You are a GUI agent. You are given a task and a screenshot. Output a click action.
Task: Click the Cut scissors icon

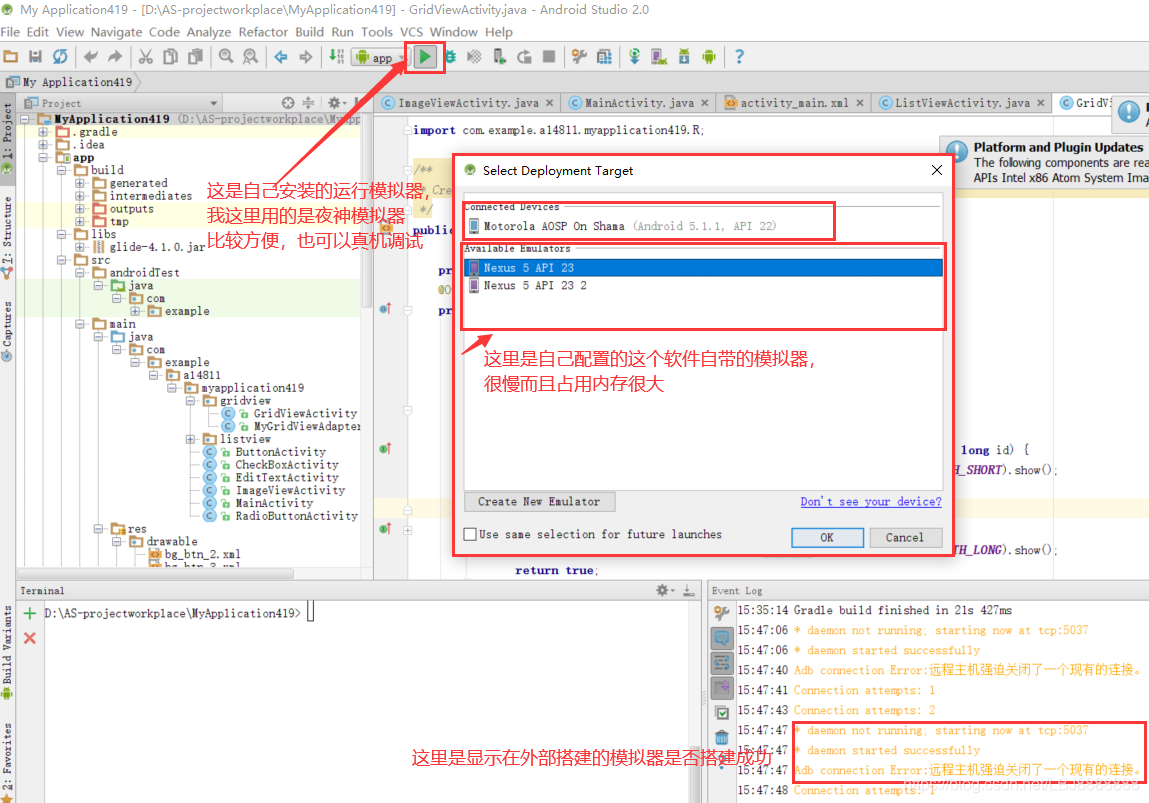click(x=146, y=56)
